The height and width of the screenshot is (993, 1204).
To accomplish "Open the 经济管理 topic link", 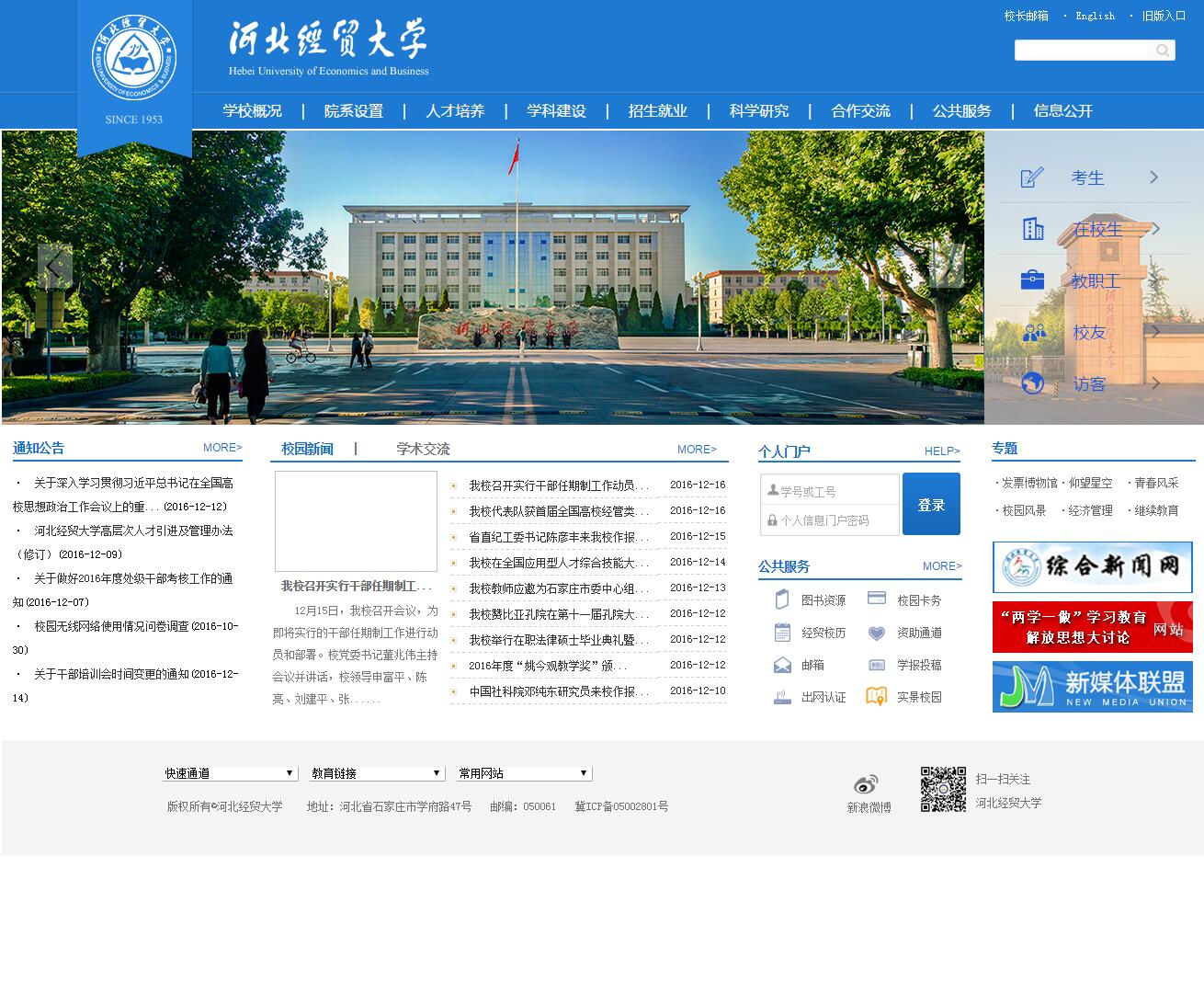I will tap(1090, 510).
